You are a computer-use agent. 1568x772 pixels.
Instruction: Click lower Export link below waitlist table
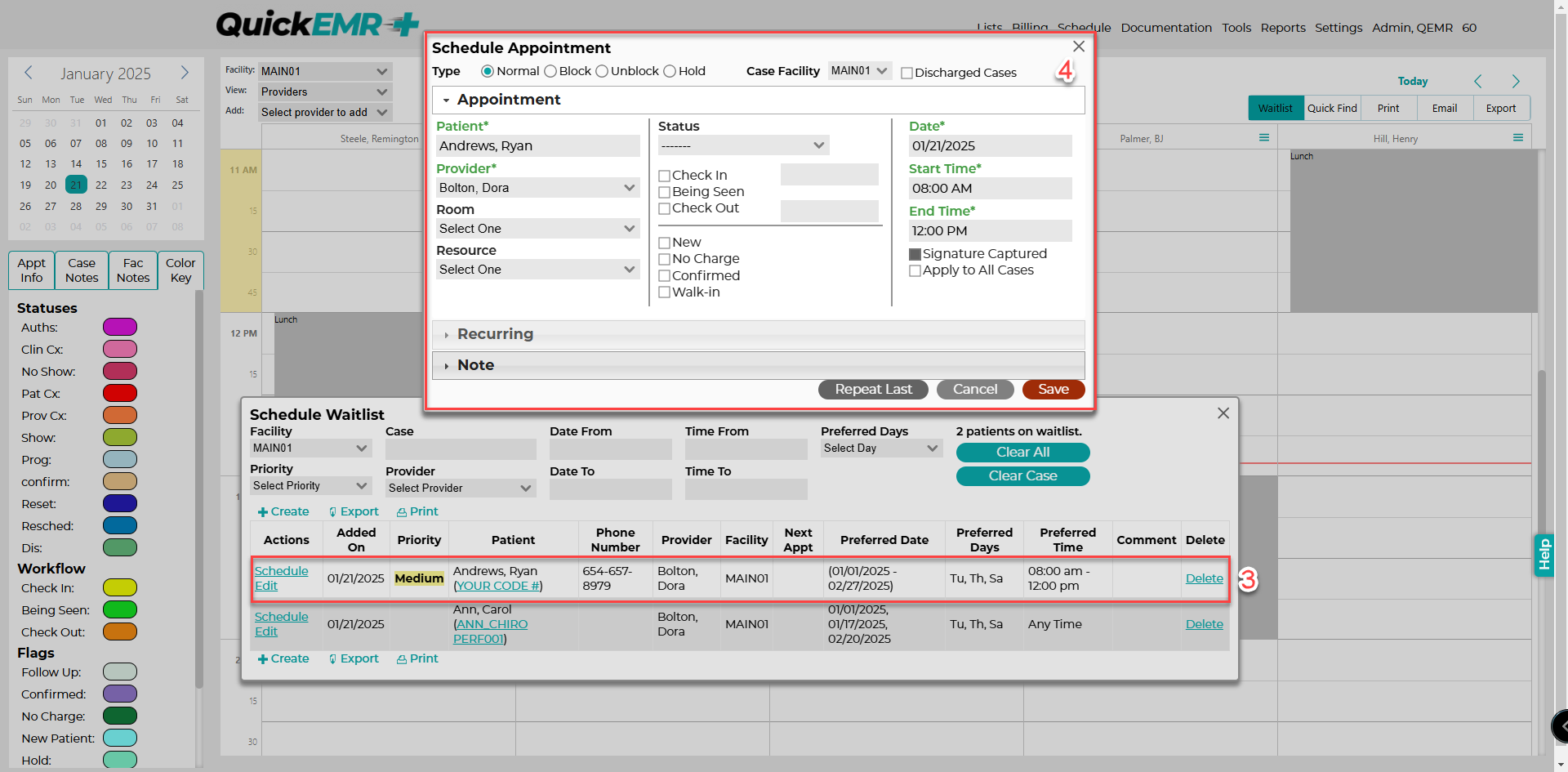click(x=354, y=658)
